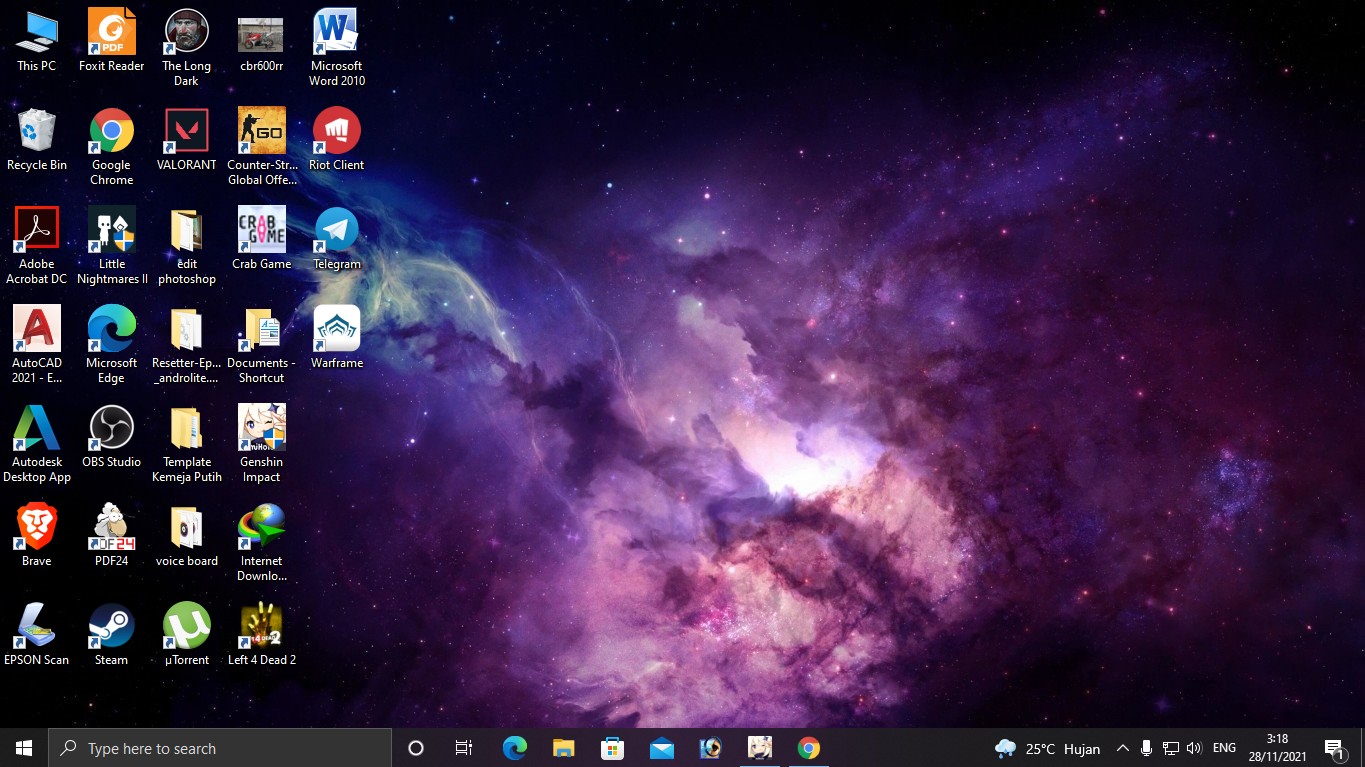Open Microsoft Store from the taskbar
This screenshot has width=1365, height=767.
tap(613, 748)
